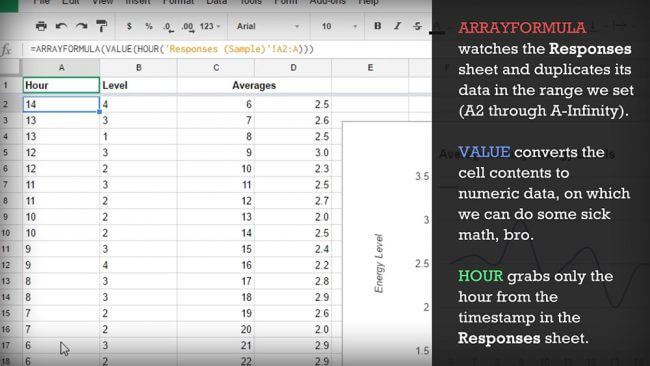Click the "Level" header cell
Viewport: 650px width, 366px height.
pyautogui.click(x=138, y=85)
